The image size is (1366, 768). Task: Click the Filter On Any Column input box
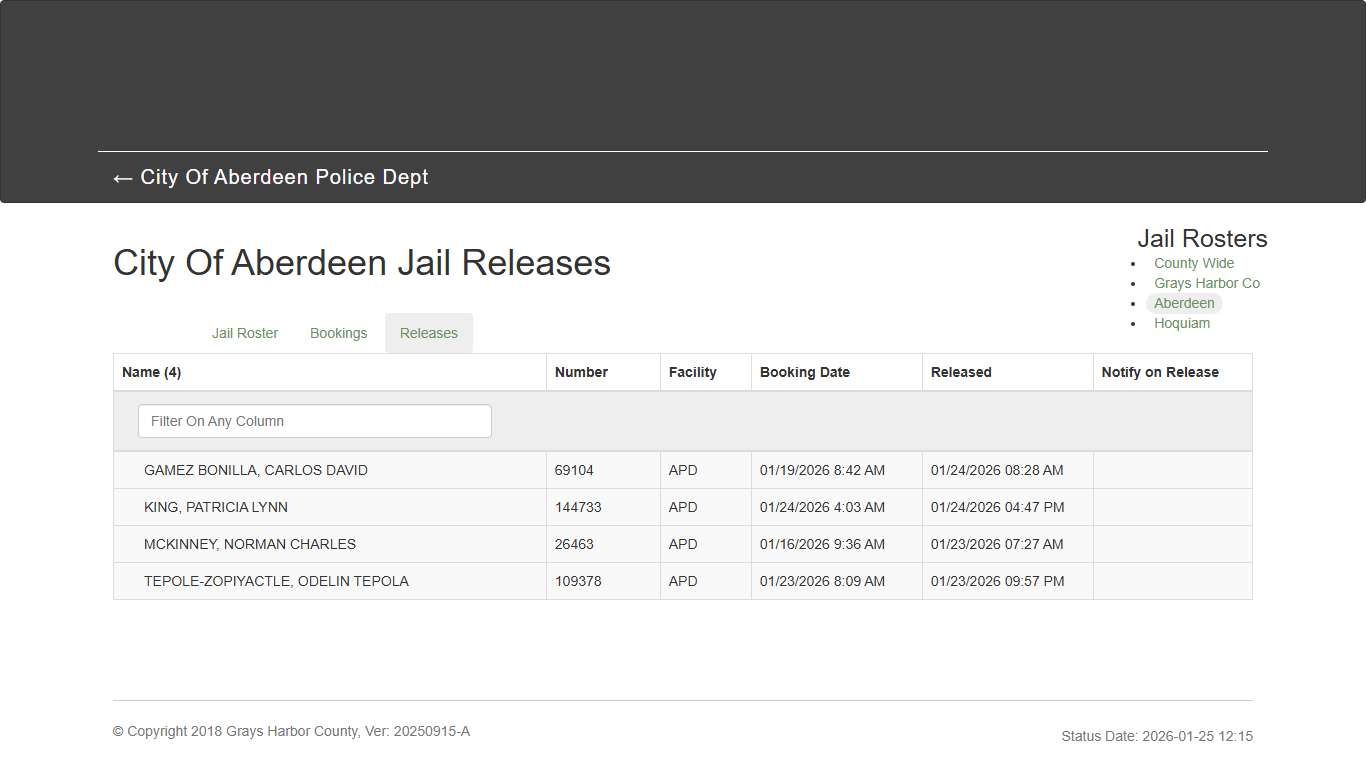(314, 421)
